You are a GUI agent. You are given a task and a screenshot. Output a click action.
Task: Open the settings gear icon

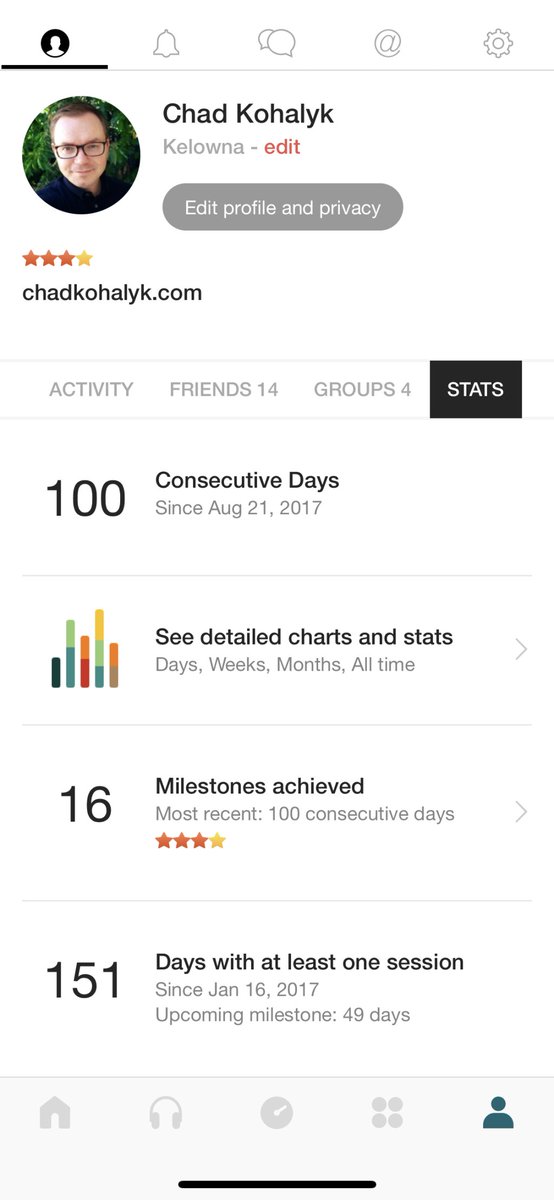pos(498,43)
